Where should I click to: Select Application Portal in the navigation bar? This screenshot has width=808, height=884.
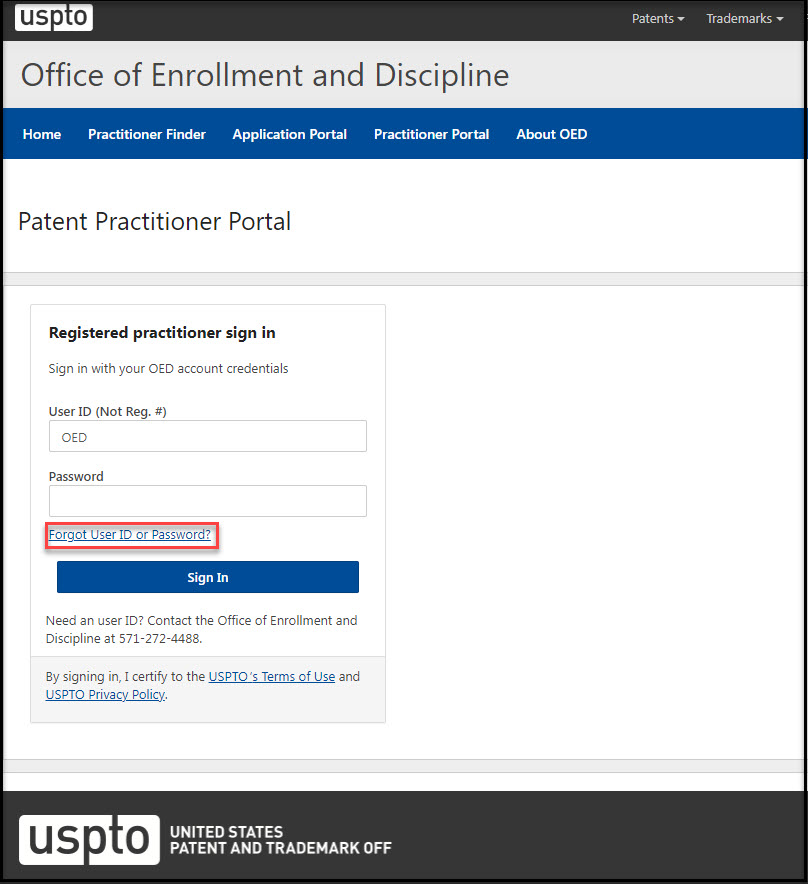290,134
